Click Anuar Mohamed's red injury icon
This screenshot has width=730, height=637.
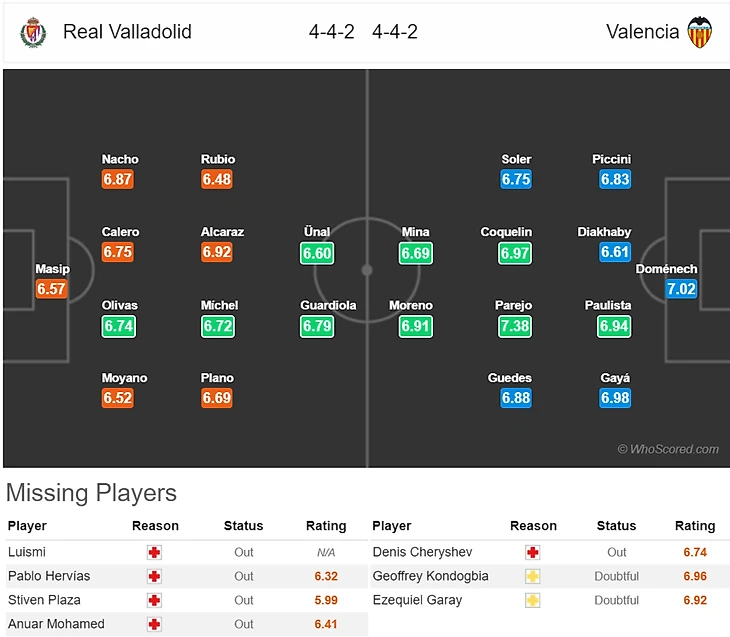154,624
